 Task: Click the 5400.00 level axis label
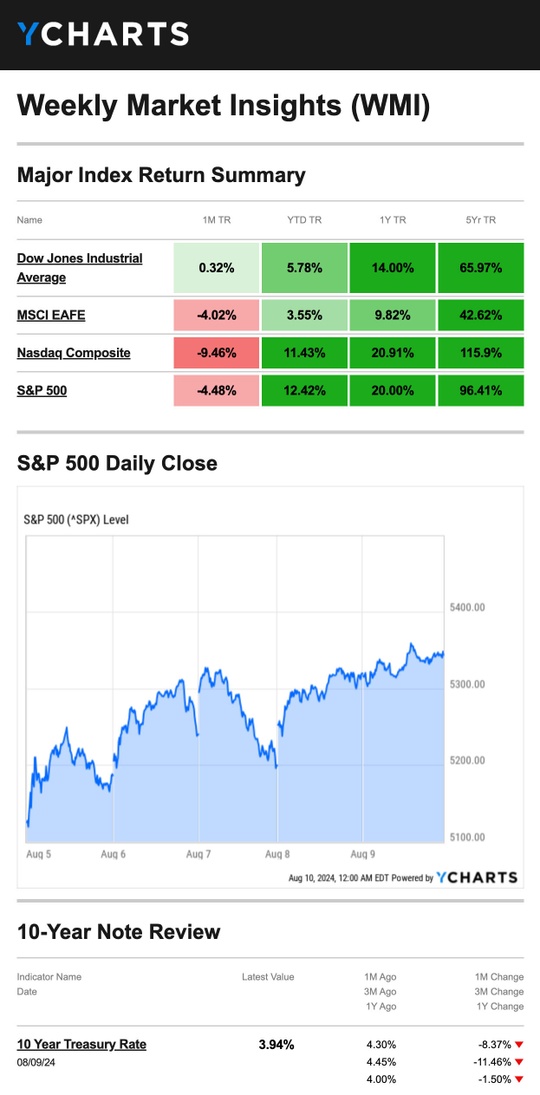pyautogui.click(x=467, y=608)
